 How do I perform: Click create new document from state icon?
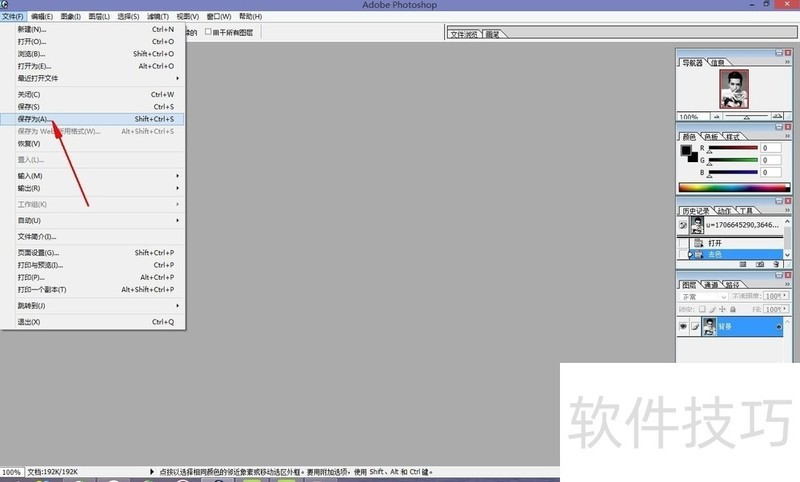pos(743,264)
